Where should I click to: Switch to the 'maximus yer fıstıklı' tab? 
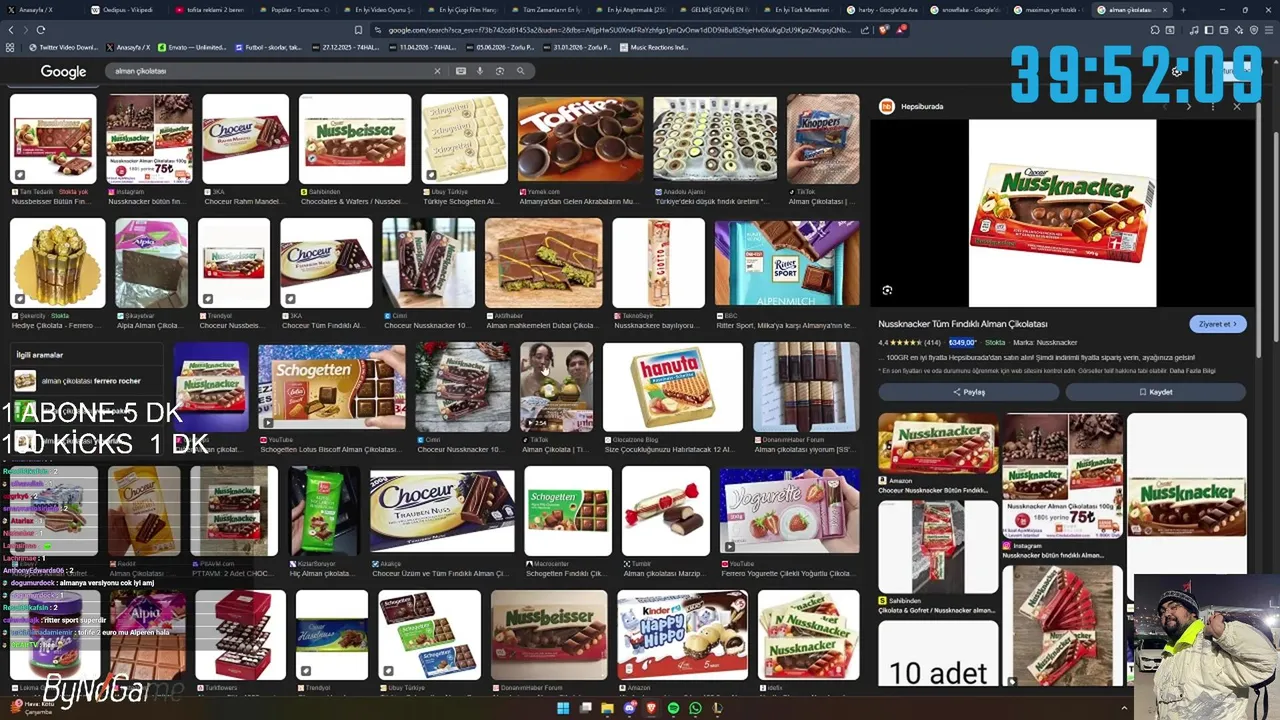pos(1050,10)
